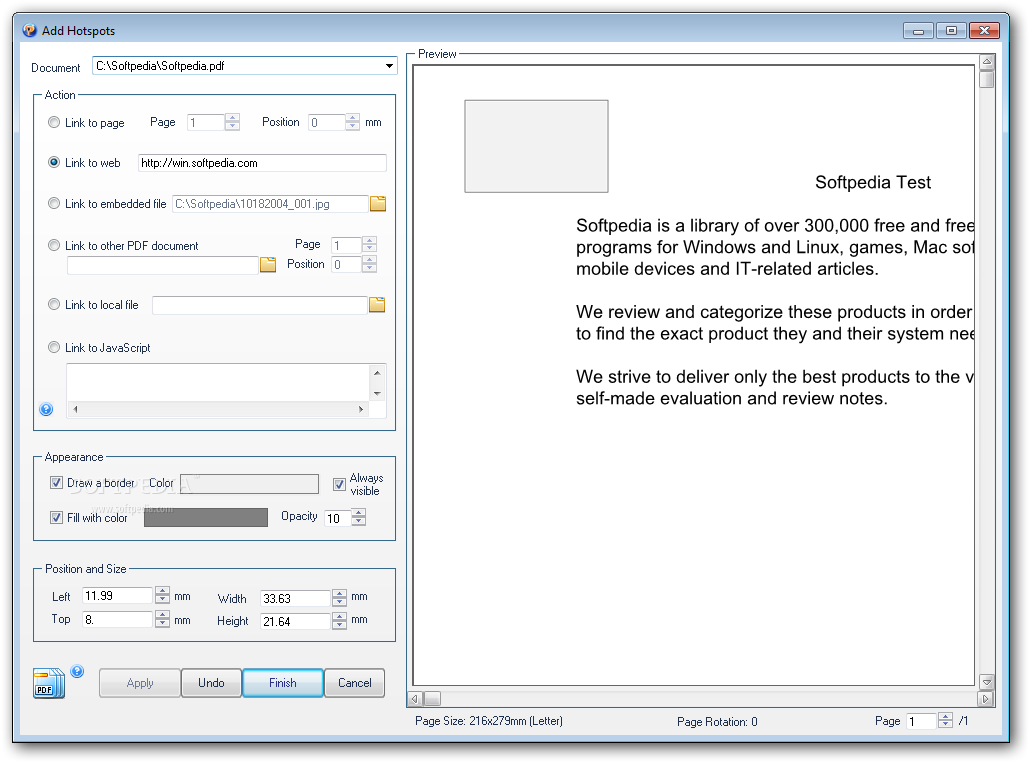
Task: Browse for embedded file with folder icon
Action: coord(378,204)
